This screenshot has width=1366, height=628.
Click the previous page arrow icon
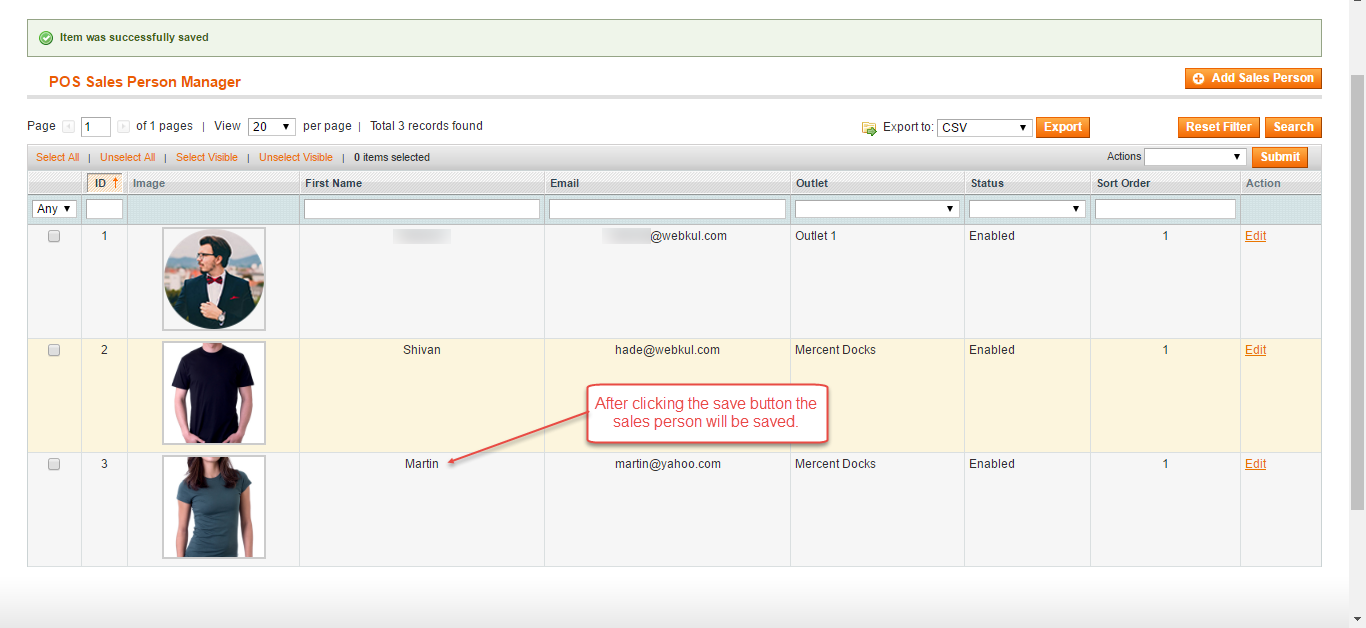68,127
